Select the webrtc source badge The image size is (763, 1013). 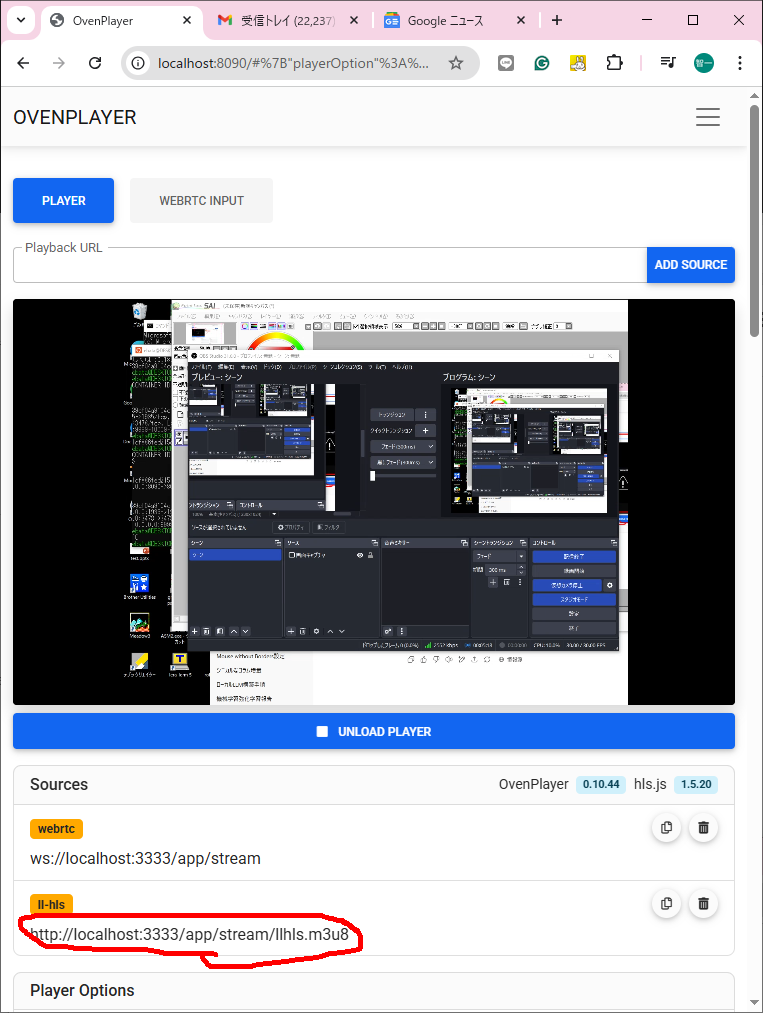(56, 829)
